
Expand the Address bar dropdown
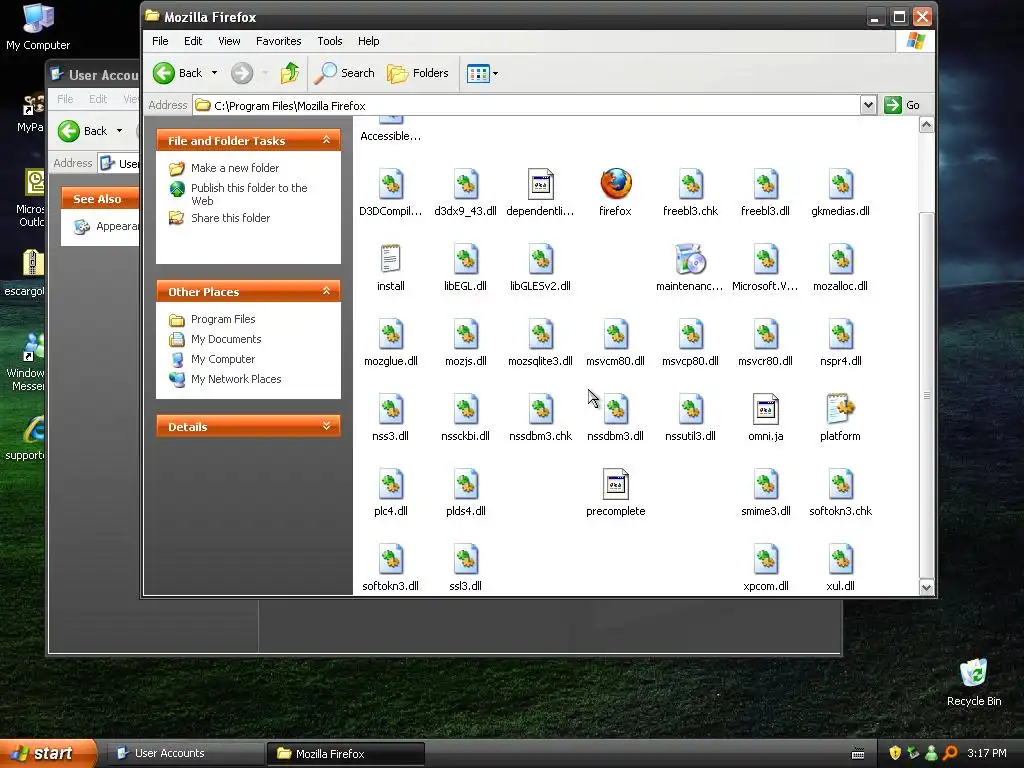pos(868,105)
